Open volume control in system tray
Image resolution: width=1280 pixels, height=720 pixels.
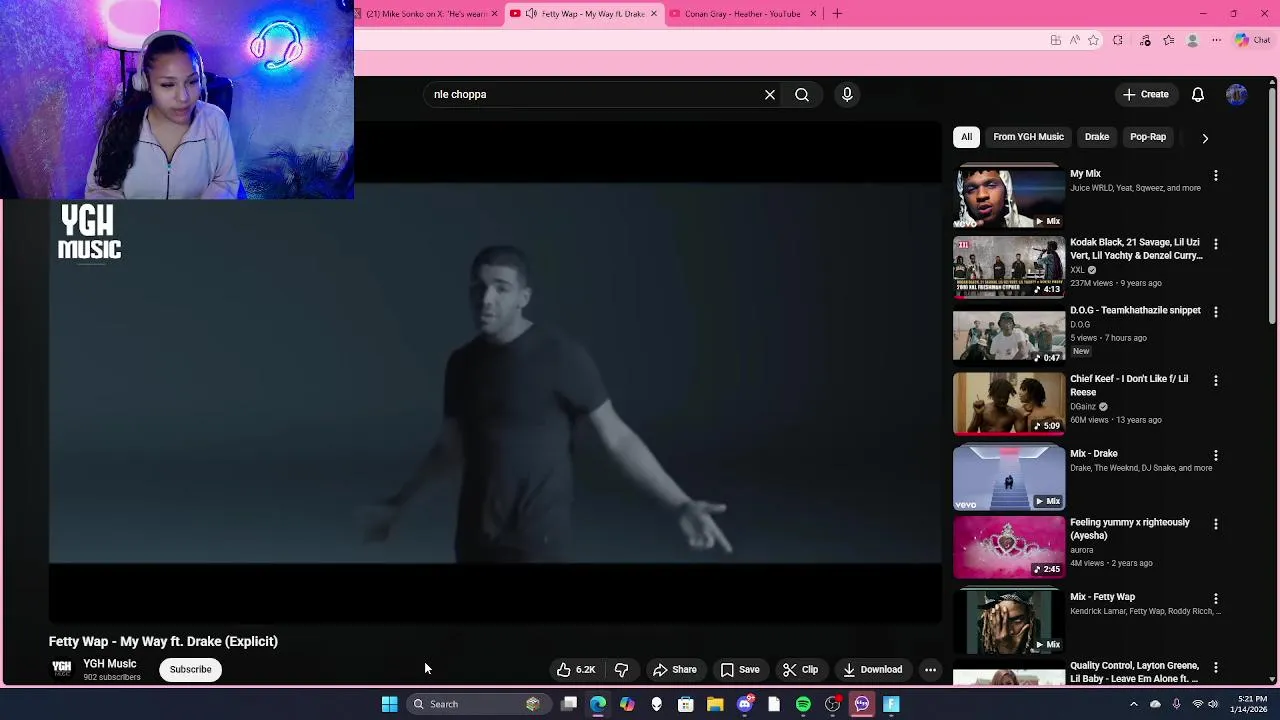pyautogui.click(x=1214, y=704)
